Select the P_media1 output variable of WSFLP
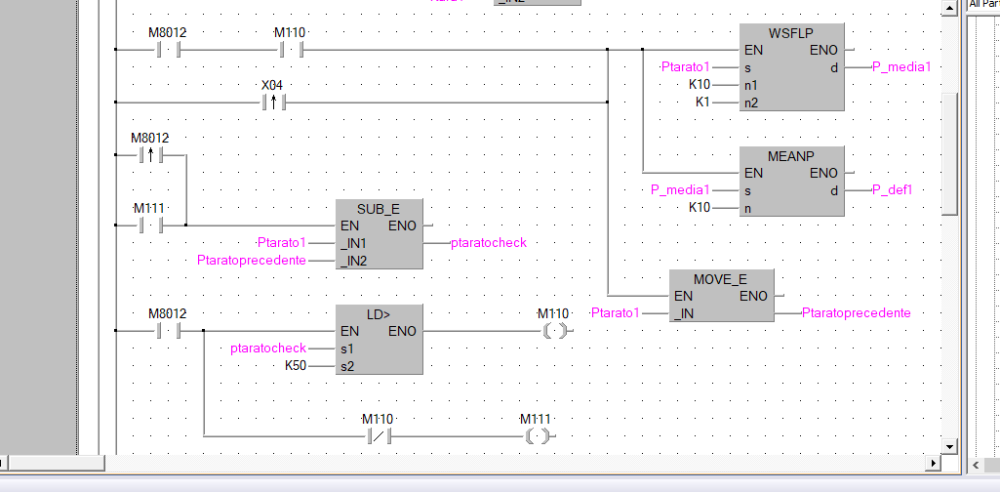The height and width of the screenshot is (492, 1000). (x=901, y=67)
